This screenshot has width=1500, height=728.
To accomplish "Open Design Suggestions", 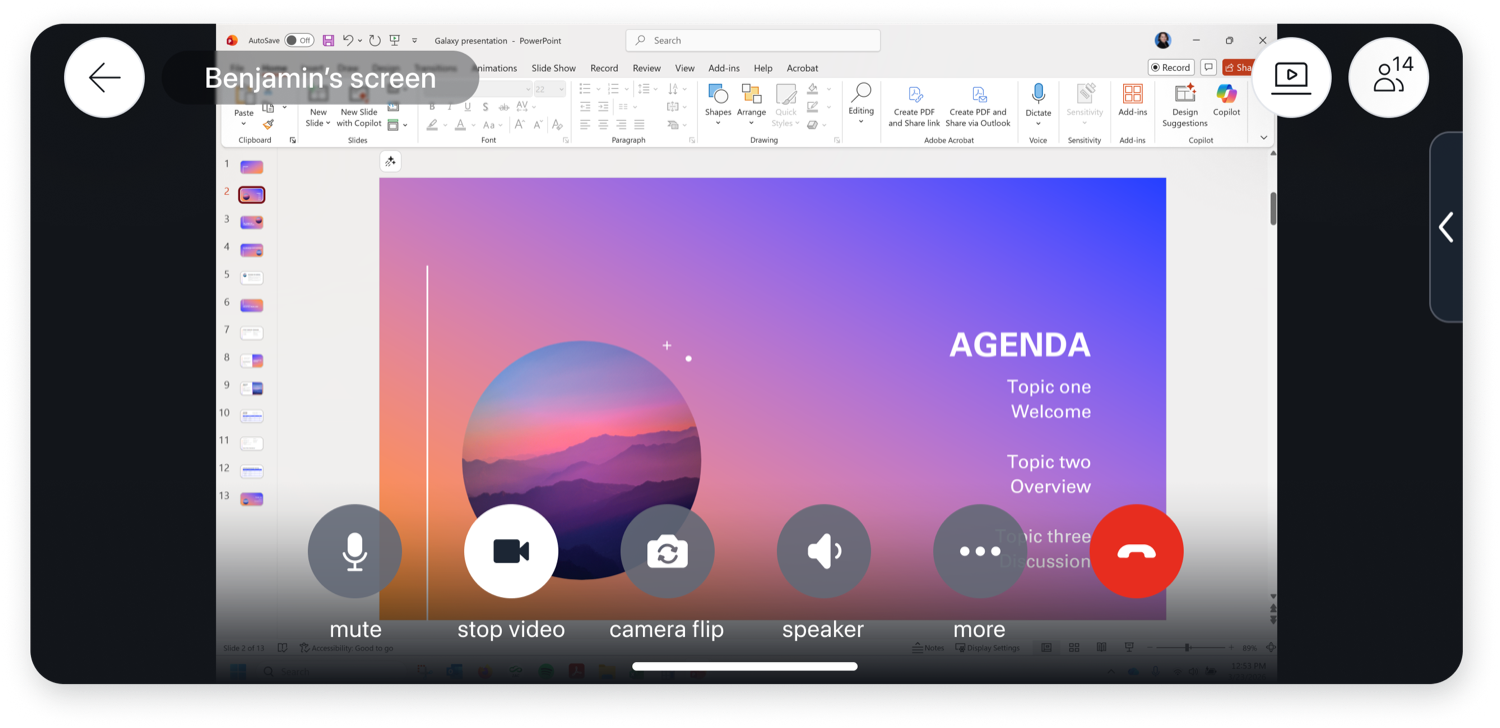I will (1184, 104).
